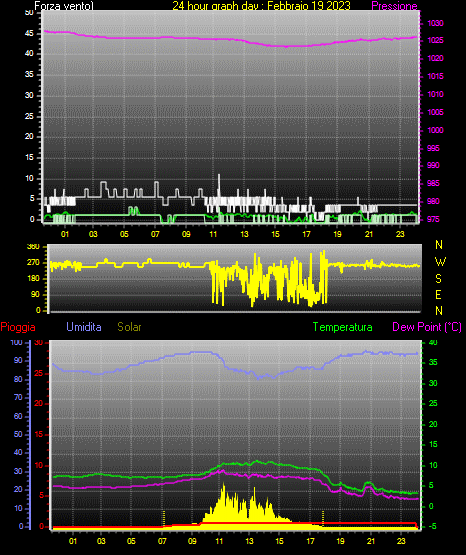Click hour 13 on bottom graph axis

coord(249,541)
